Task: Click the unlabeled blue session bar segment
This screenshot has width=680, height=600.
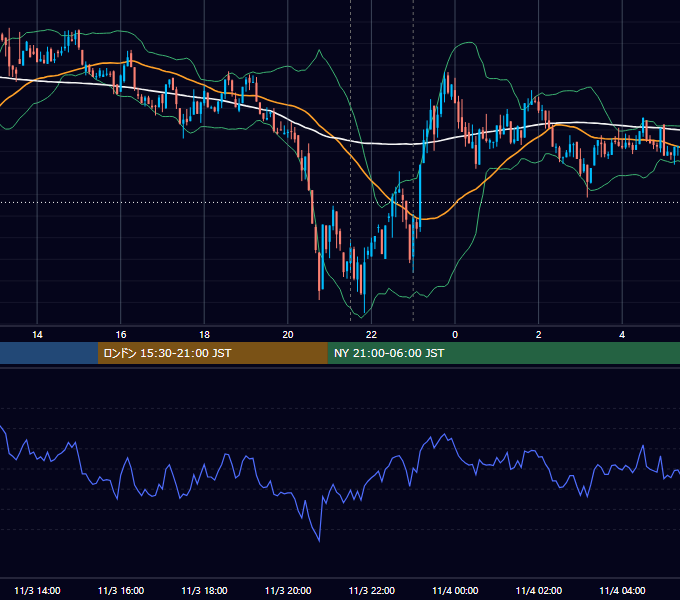Action: [x=49, y=353]
